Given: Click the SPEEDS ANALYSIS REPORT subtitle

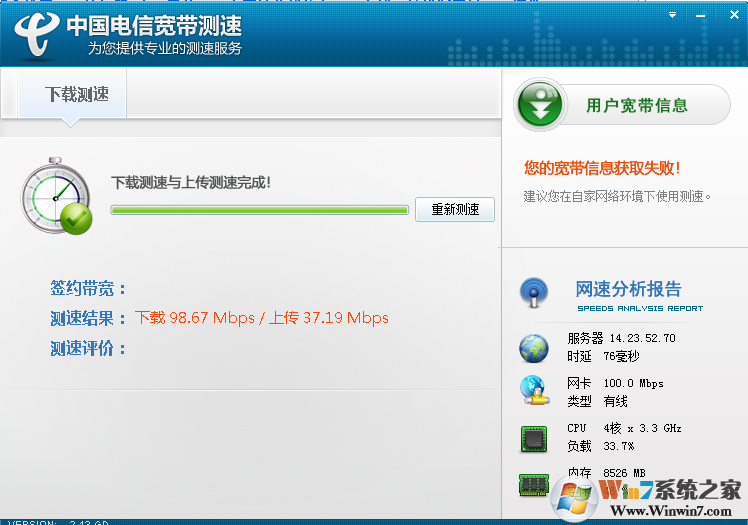Looking at the screenshot, I should coord(640,309).
